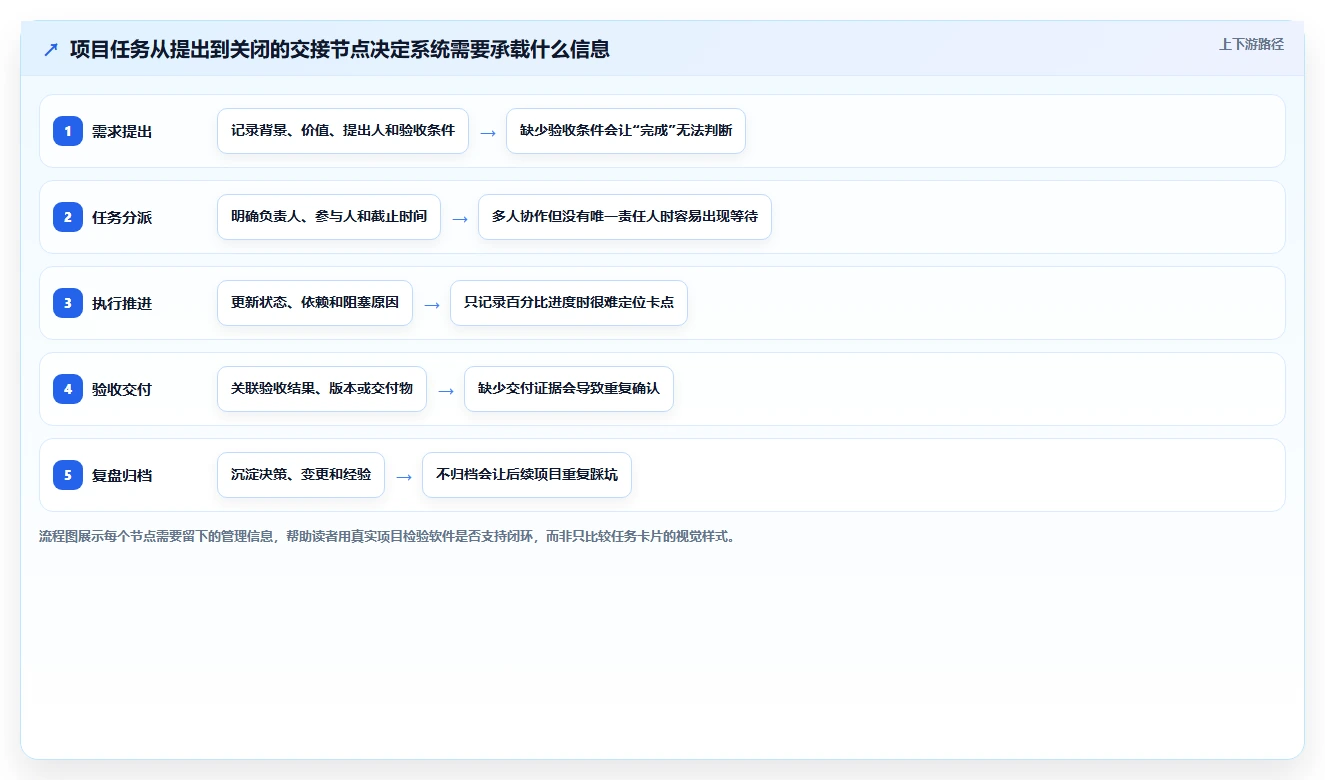Click the 只记录百分比进度时很难定位卡点 box
Image resolution: width=1325 pixels, height=780 pixels.
tap(569, 303)
